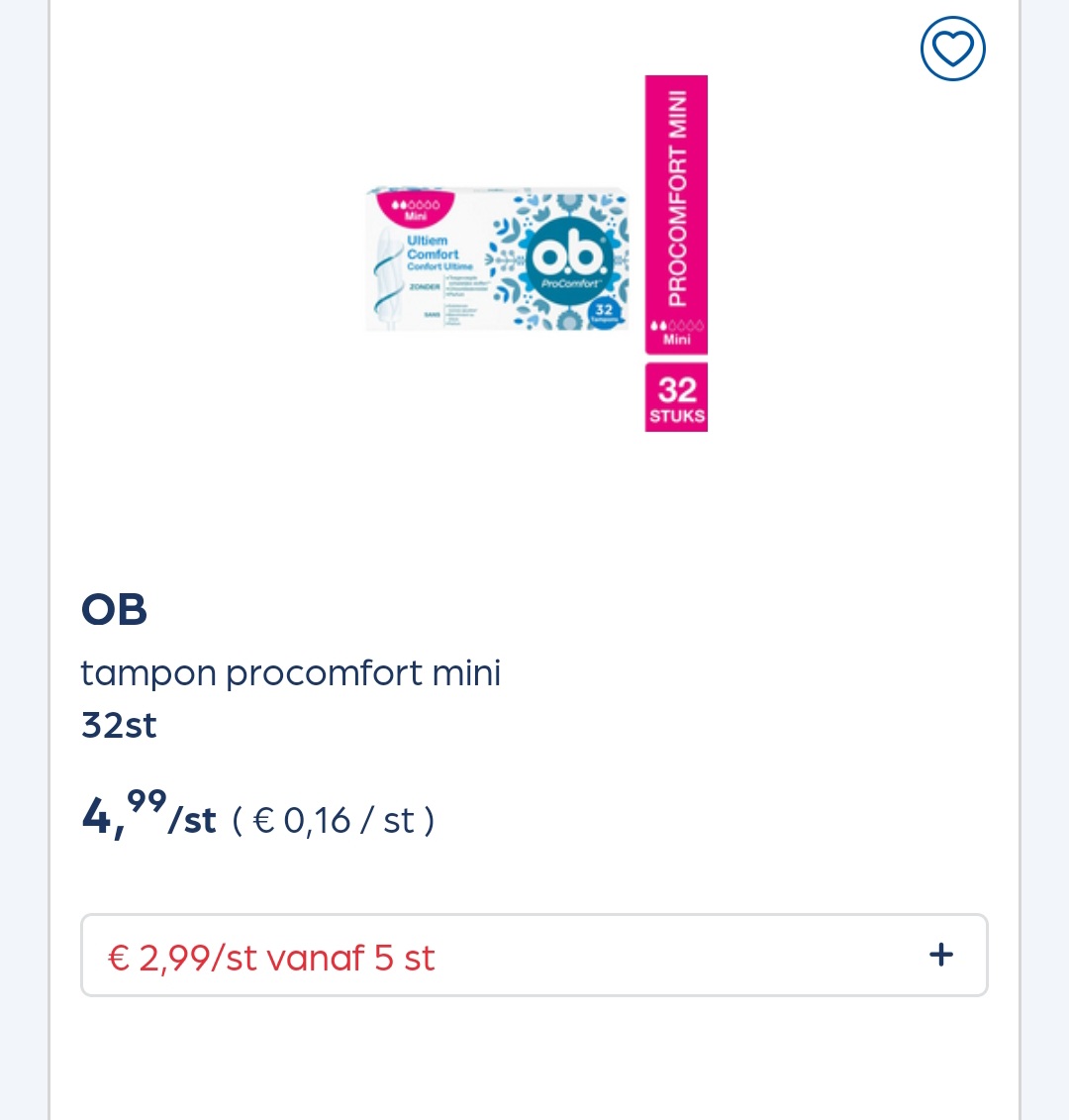The width and height of the screenshot is (1069, 1120).
Task: Open the OB brand page
Action: click(x=114, y=610)
